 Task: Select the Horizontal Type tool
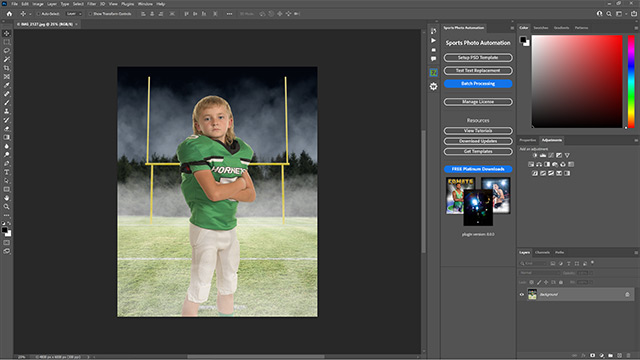7,172
